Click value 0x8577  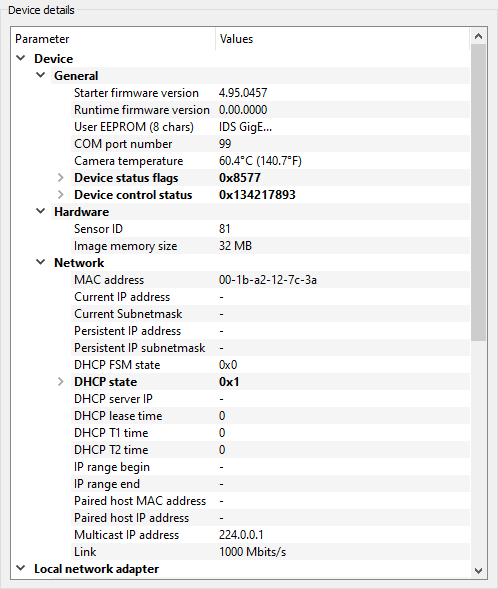pyautogui.click(x=240, y=178)
